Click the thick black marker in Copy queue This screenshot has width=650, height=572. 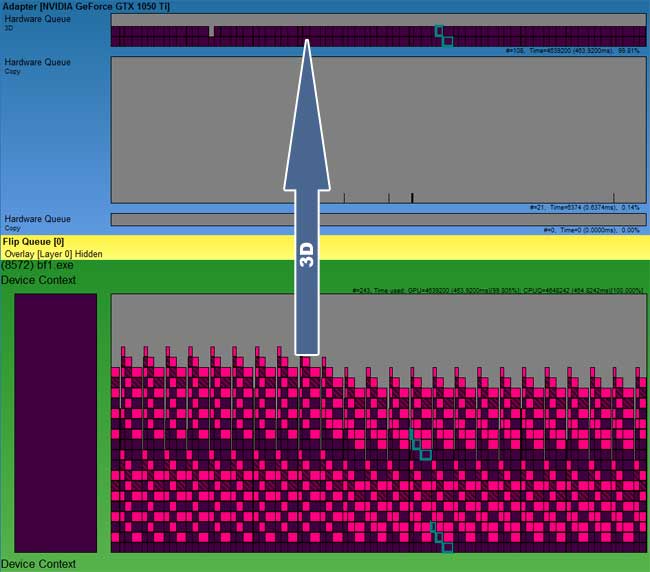pos(412,198)
